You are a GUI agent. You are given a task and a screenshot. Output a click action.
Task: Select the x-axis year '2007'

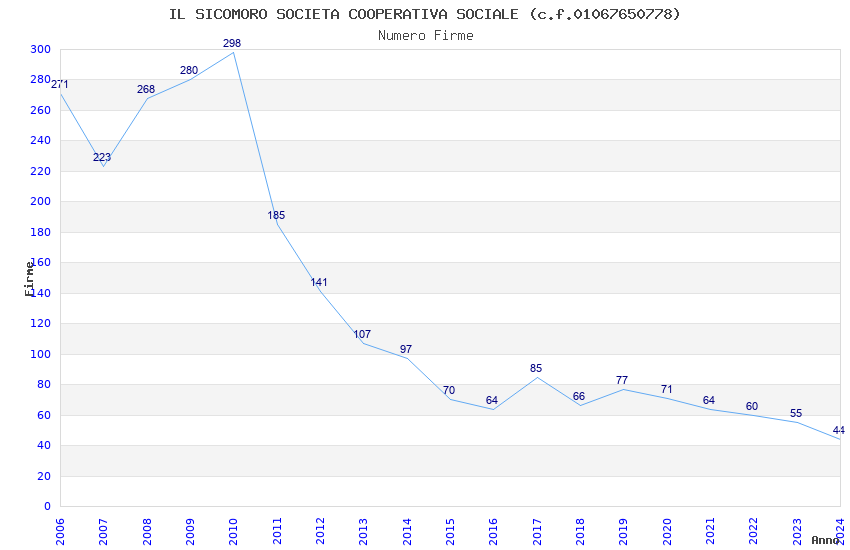104,532
